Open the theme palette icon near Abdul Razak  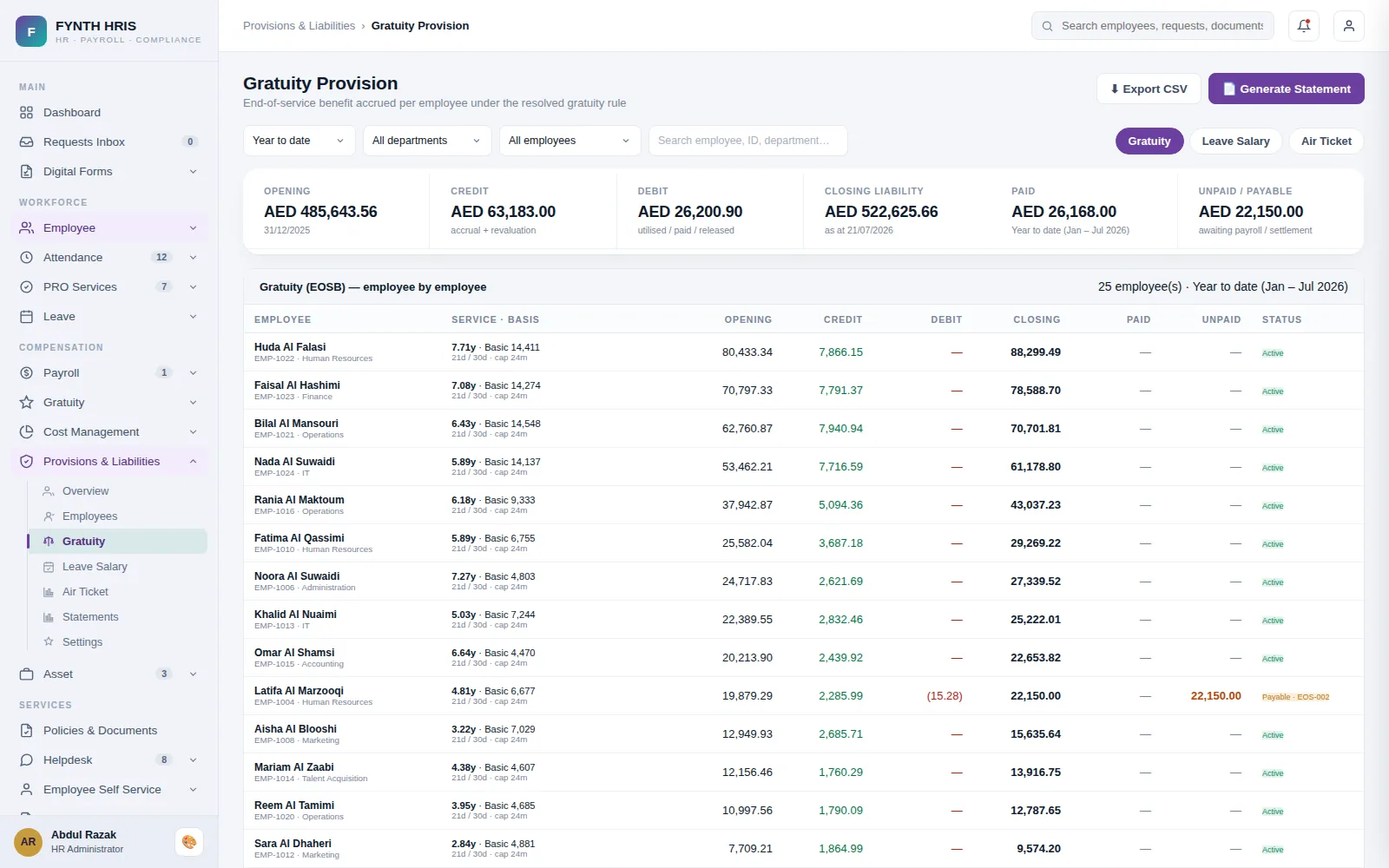click(189, 842)
